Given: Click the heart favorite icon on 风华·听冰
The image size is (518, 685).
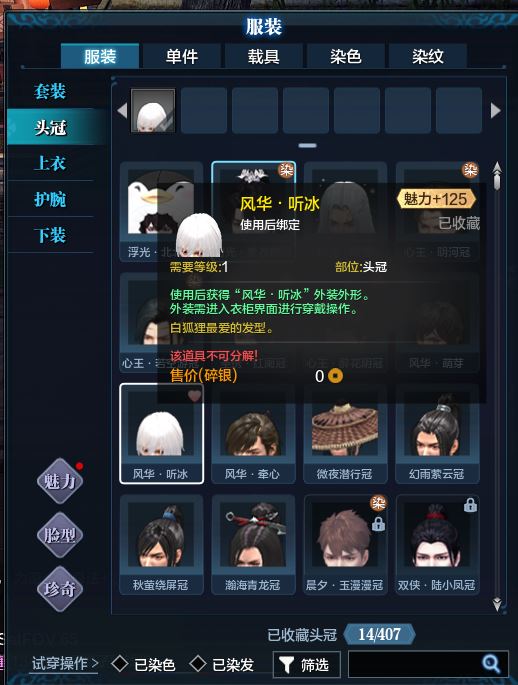Looking at the screenshot, I should click(x=194, y=395).
